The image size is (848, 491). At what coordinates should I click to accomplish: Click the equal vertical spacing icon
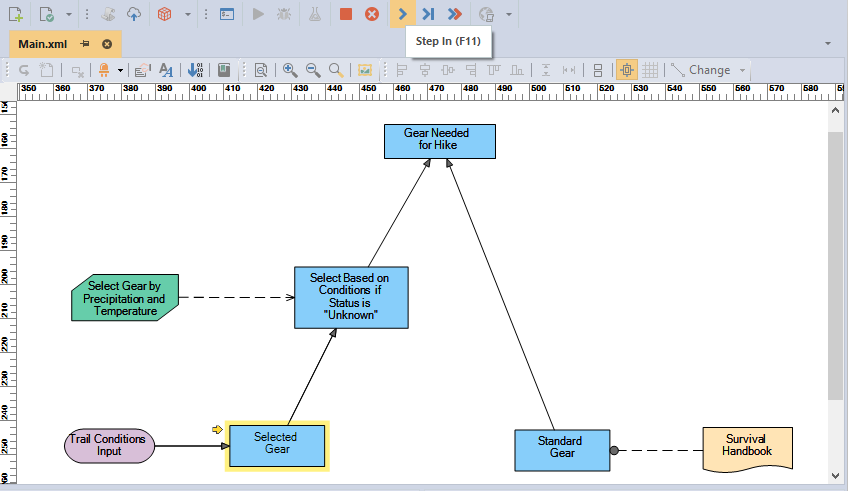click(546, 70)
